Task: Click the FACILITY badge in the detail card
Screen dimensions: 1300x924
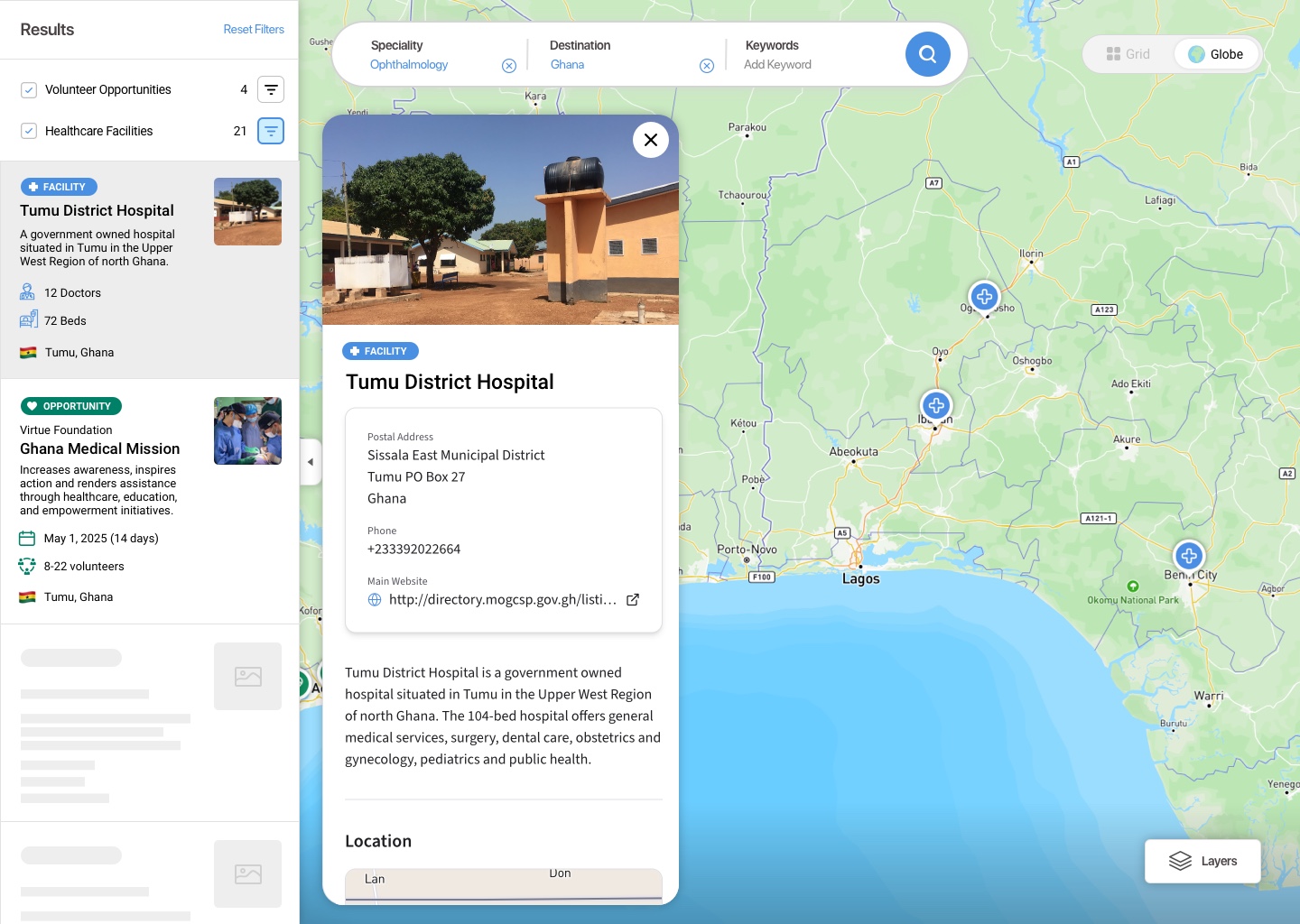Action: coord(380,351)
